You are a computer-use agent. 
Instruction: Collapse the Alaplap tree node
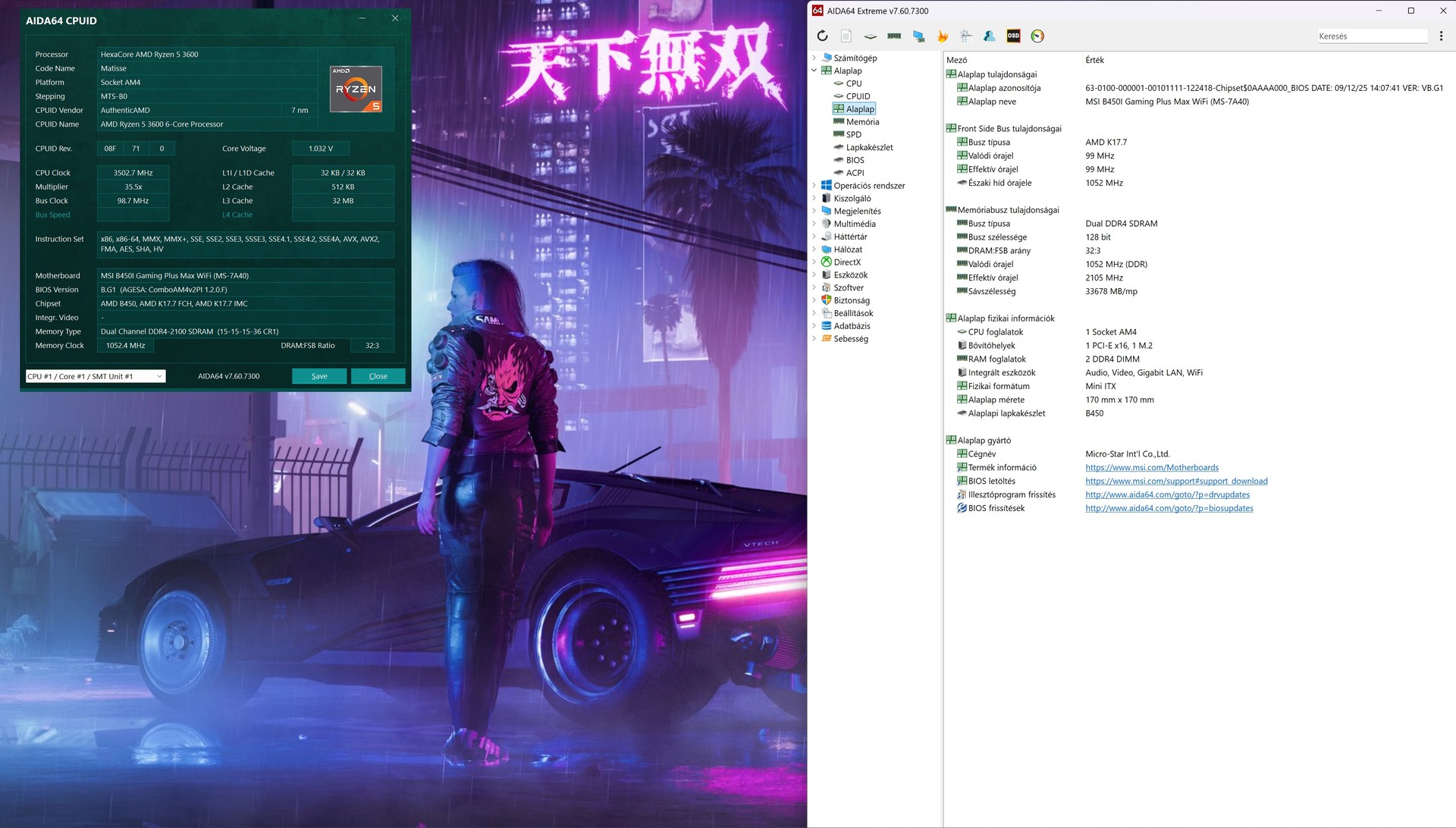[x=814, y=71]
